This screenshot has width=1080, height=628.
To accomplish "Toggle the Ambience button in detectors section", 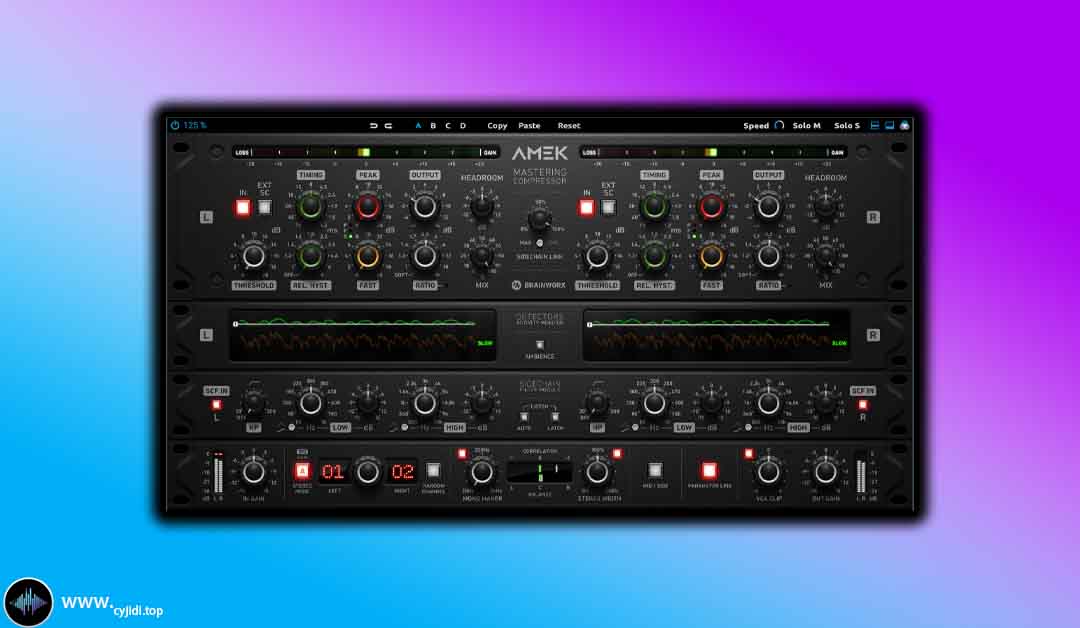I will coord(539,344).
